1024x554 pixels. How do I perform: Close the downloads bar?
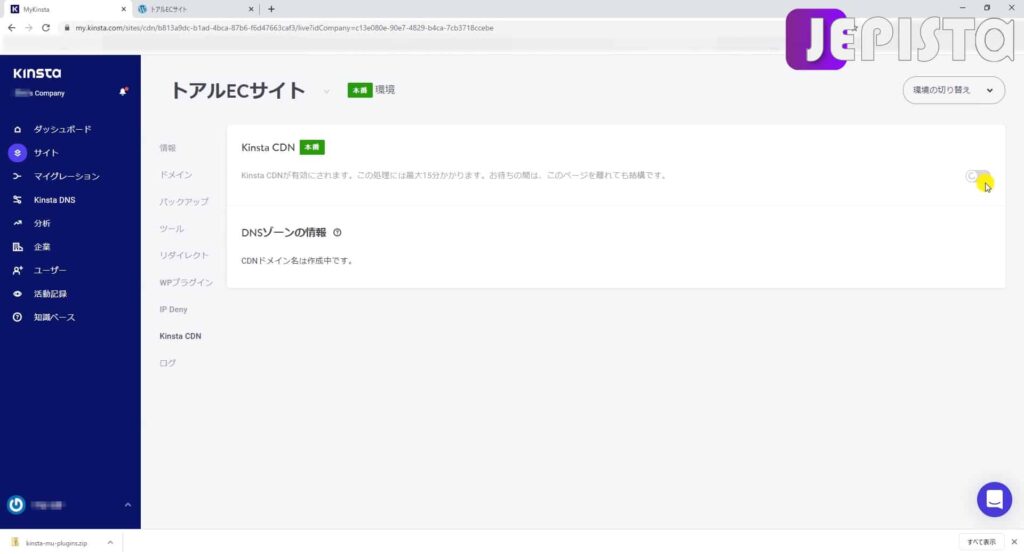tap(1014, 542)
